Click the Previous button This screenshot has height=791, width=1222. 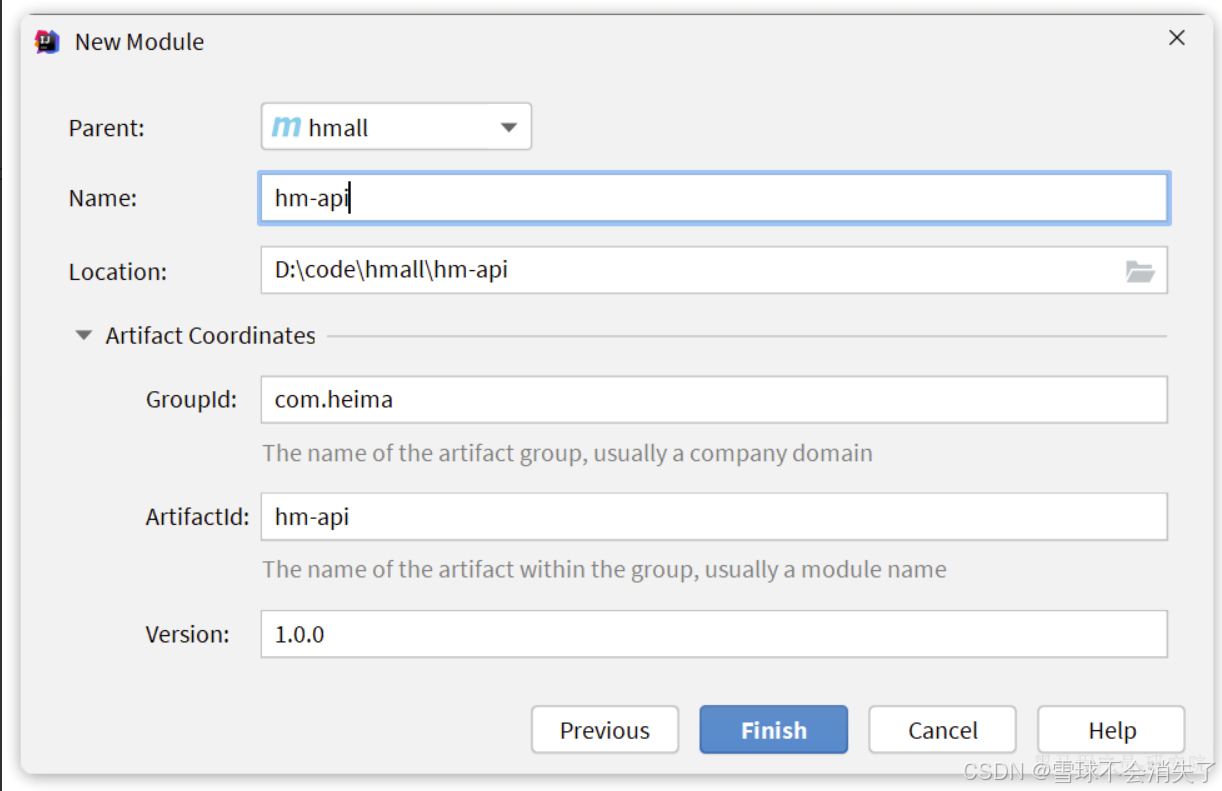(604, 730)
